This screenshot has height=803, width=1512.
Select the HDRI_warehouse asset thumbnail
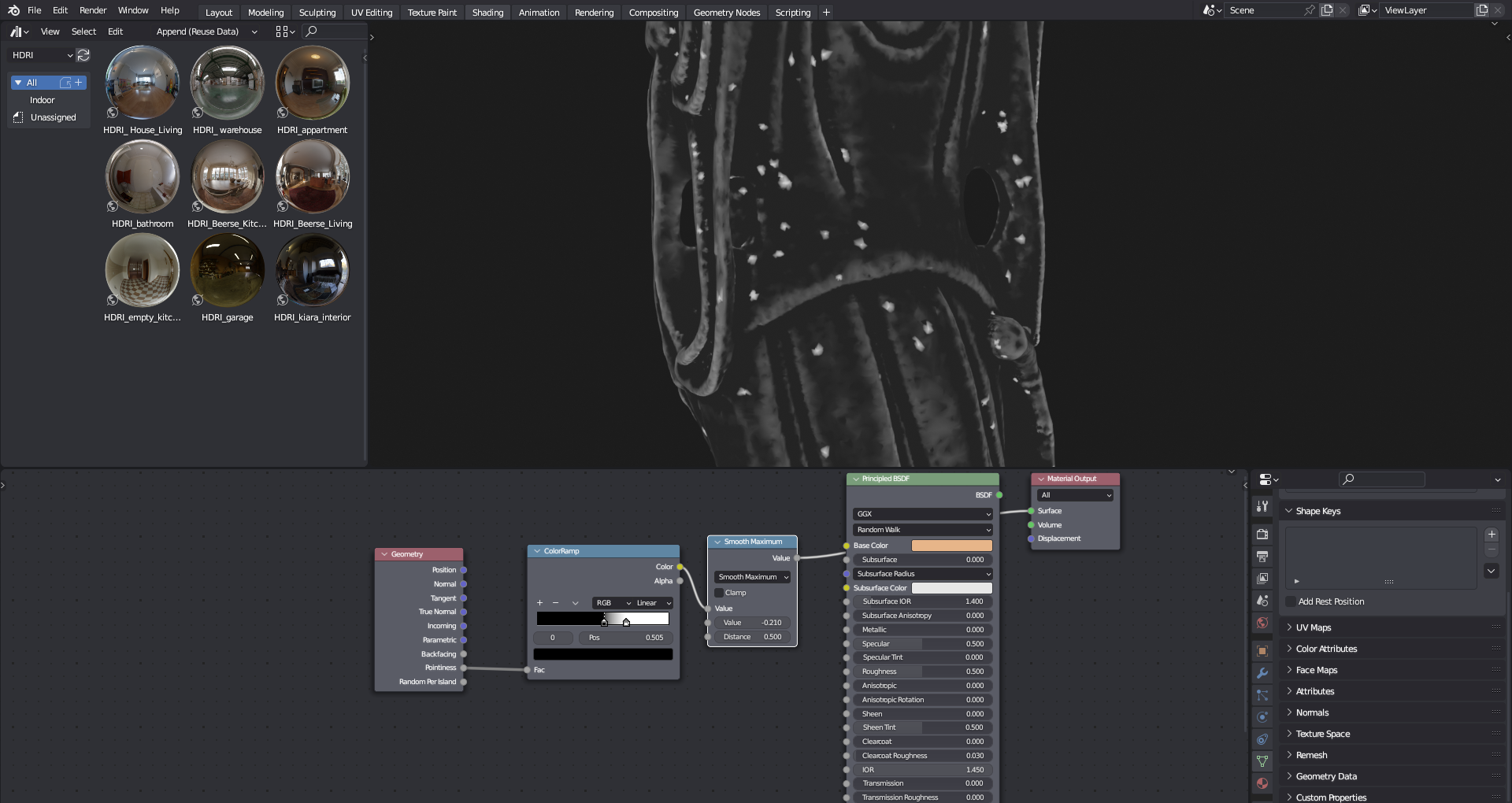click(228, 83)
